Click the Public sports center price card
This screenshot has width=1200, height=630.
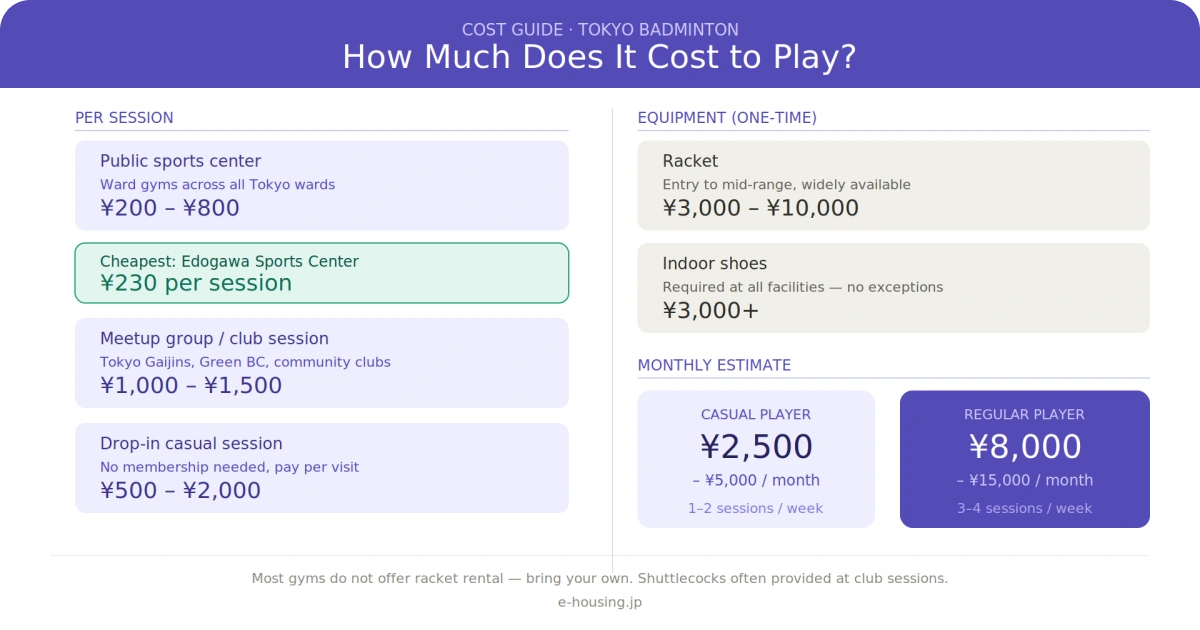[x=321, y=185]
